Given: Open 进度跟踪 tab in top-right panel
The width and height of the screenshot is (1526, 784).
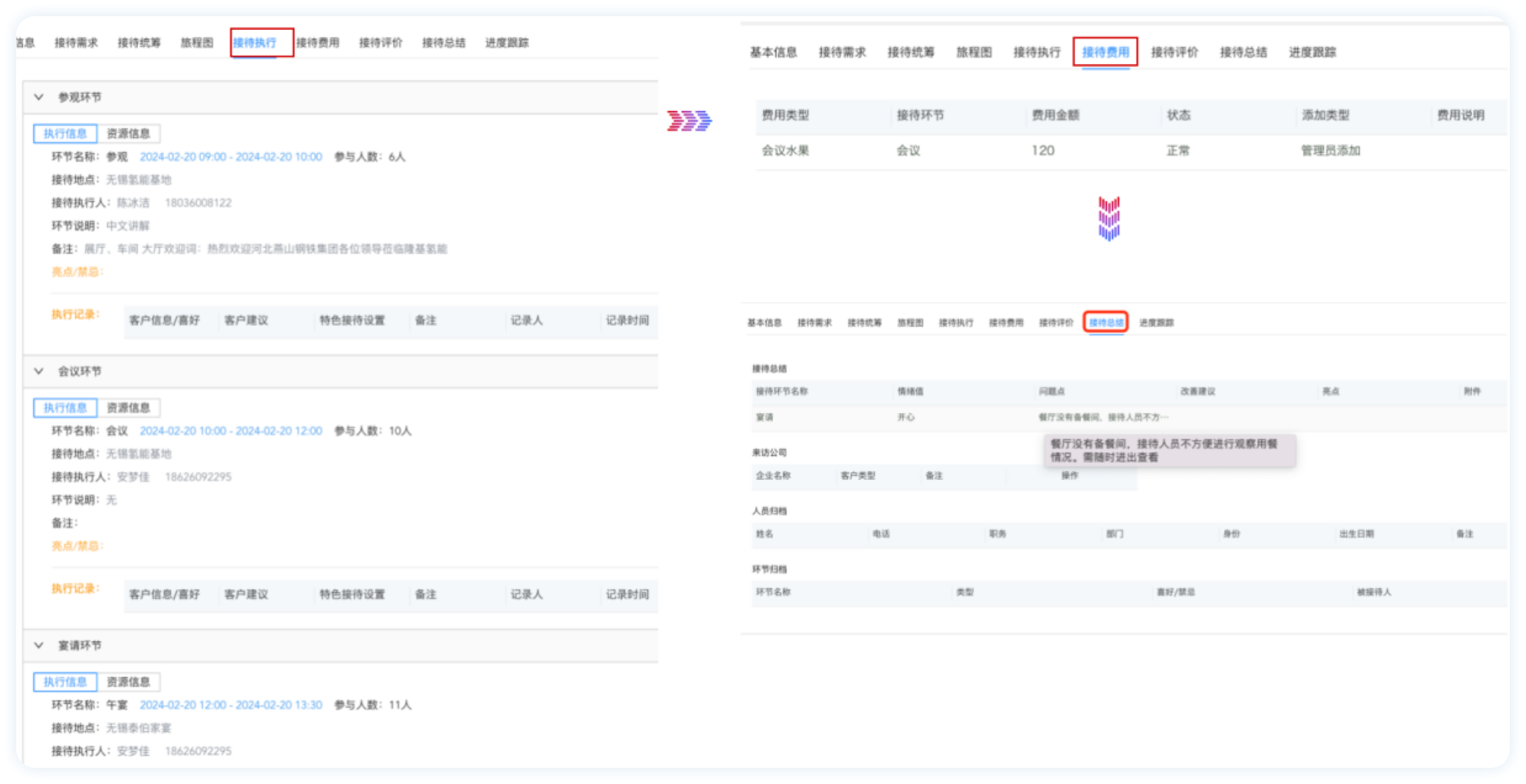Looking at the screenshot, I should [x=1312, y=52].
